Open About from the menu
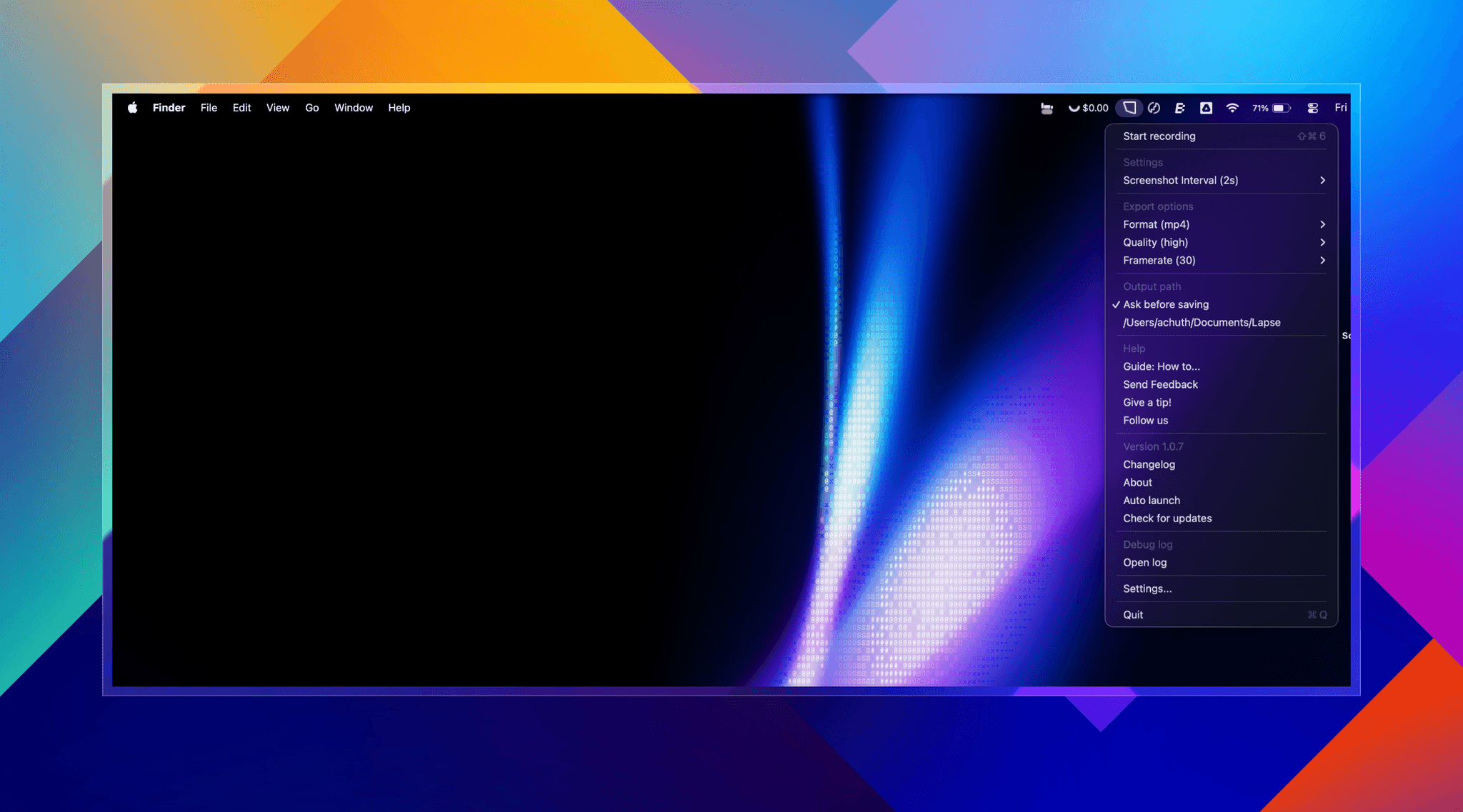The image size is (1463, 812). tap(1221, 482)
